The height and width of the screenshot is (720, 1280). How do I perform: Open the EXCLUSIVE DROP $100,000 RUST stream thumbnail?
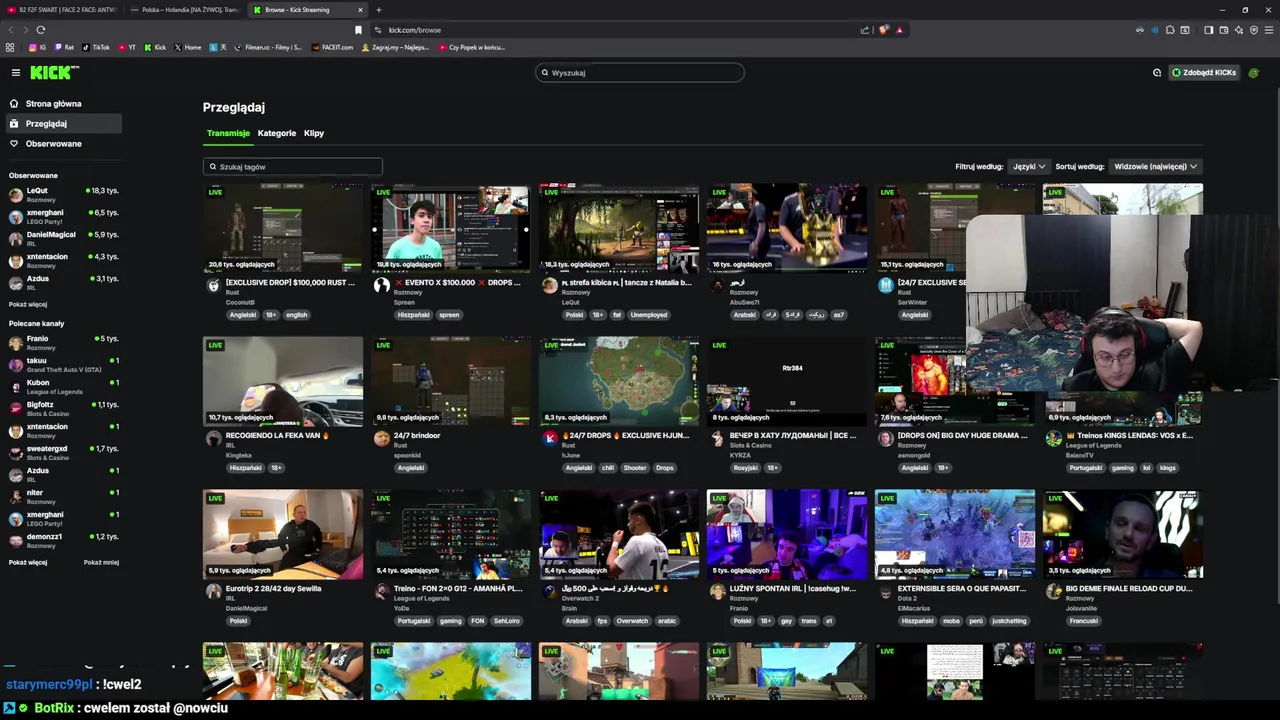(283, 228)
